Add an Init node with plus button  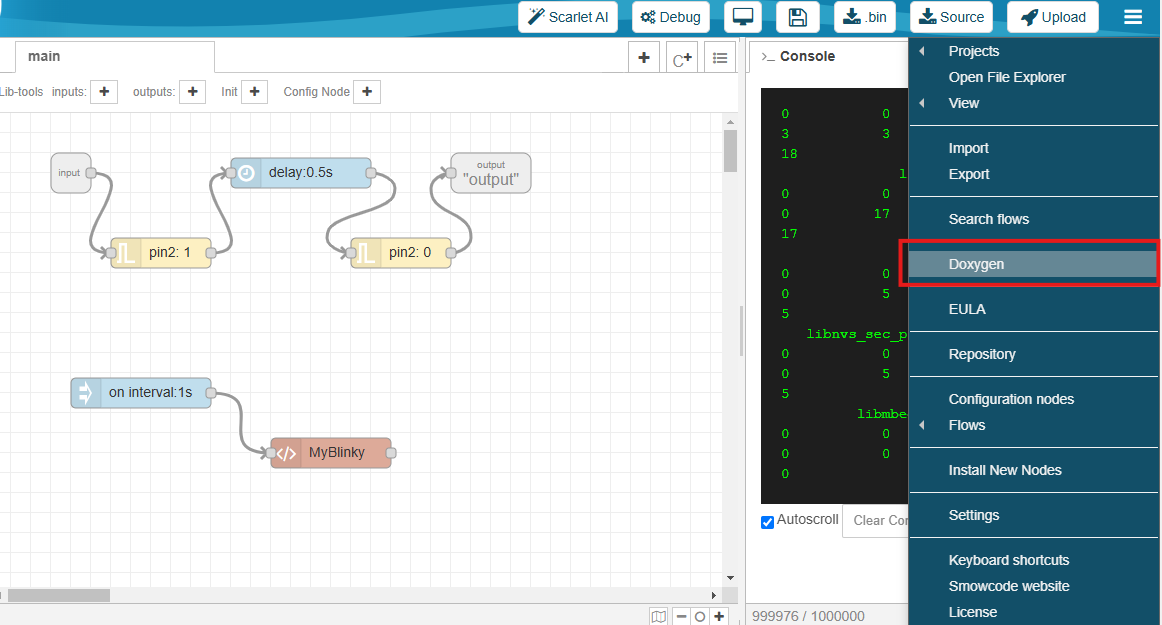254,92
